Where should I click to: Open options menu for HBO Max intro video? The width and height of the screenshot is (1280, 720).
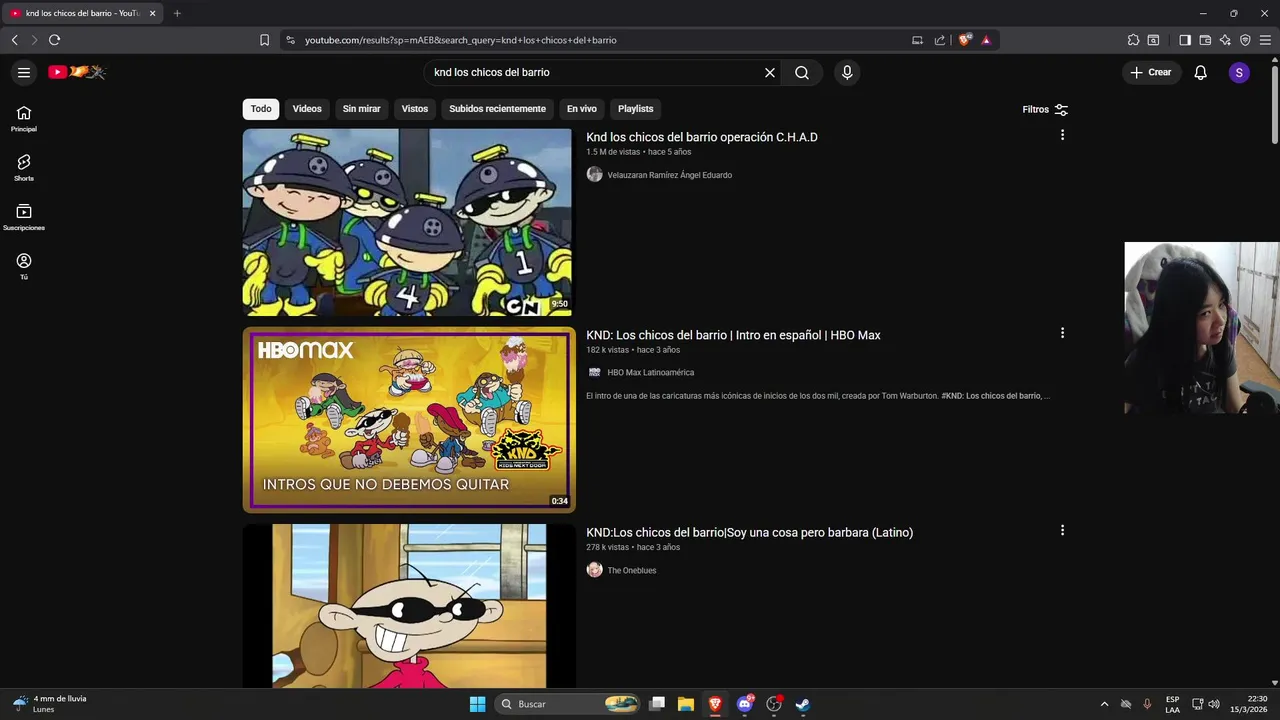pyautogui.click(x=1062, y=333)
